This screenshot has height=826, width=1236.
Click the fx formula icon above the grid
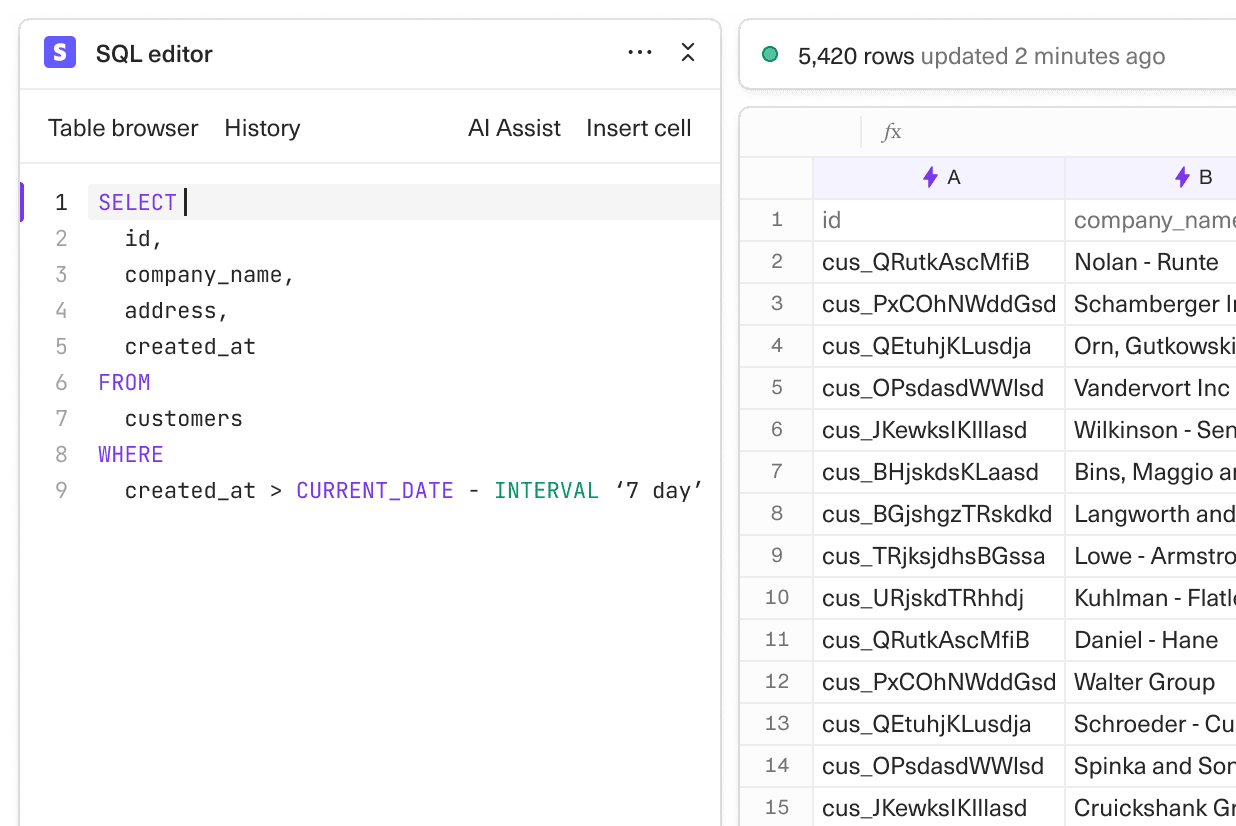pyautogui.click(x=890, y=131)
